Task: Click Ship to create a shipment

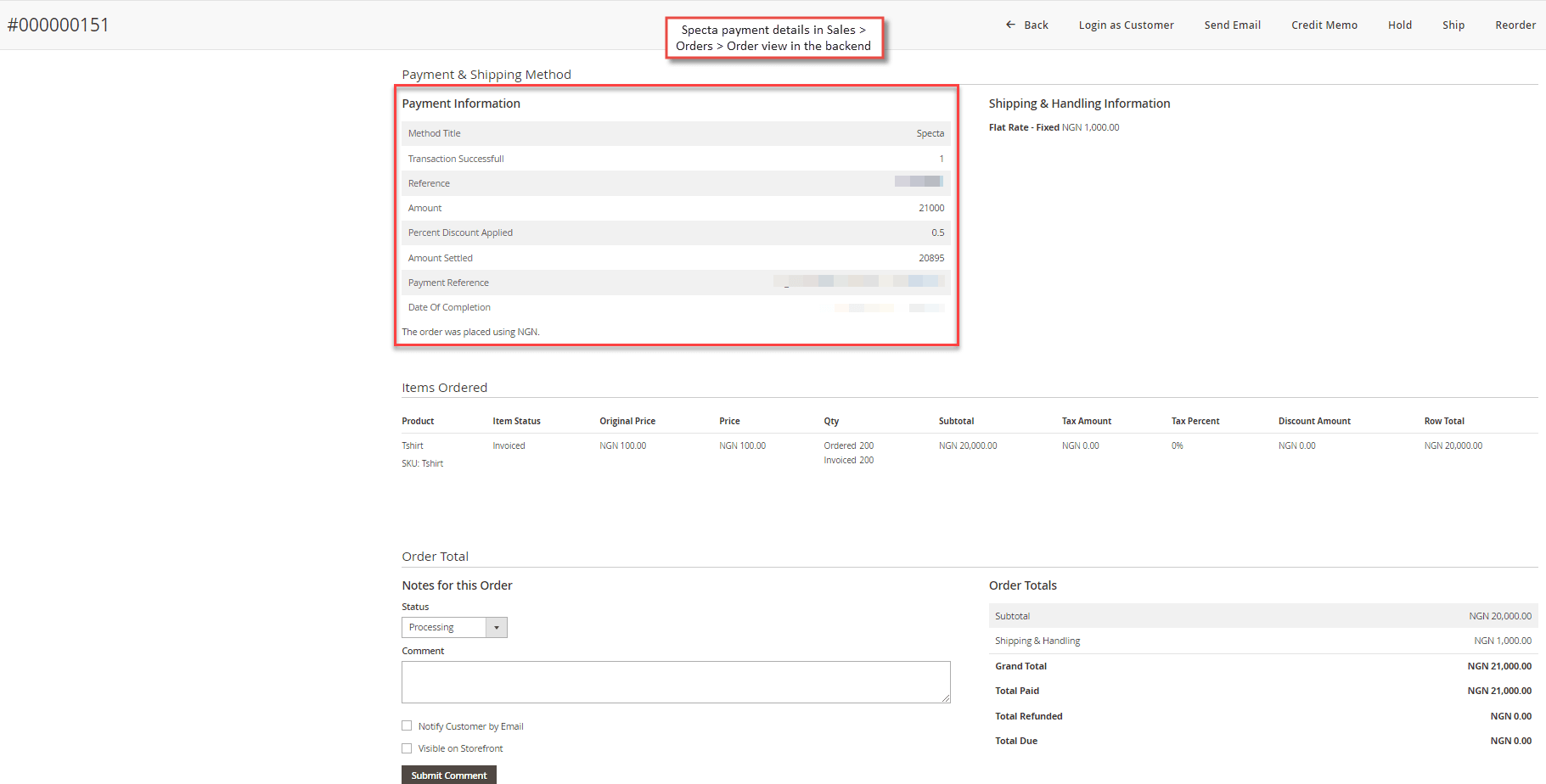Action: [x=1453, y=25]
